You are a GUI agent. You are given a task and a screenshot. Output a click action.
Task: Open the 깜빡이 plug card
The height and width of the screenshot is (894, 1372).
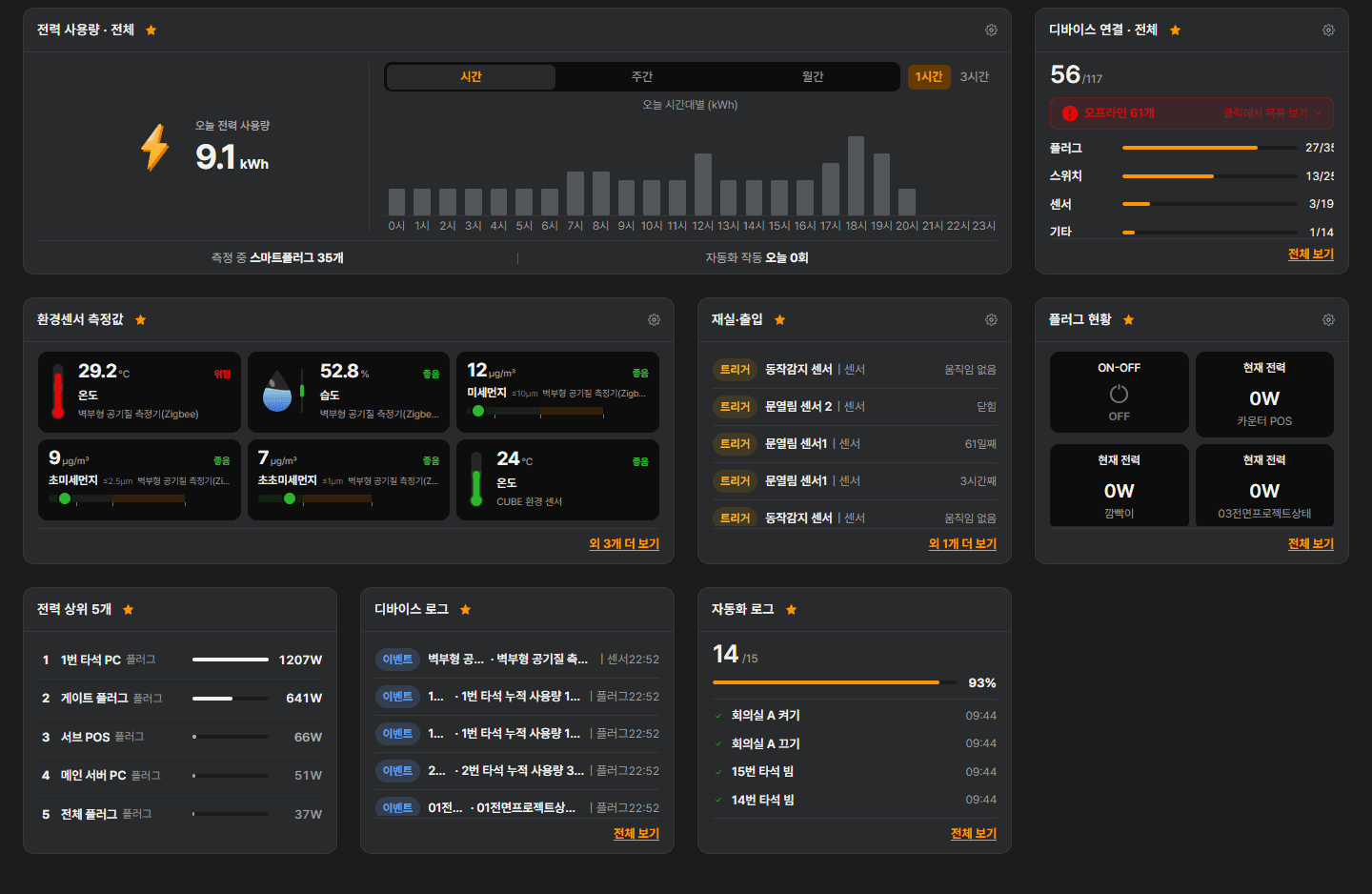1119,485
